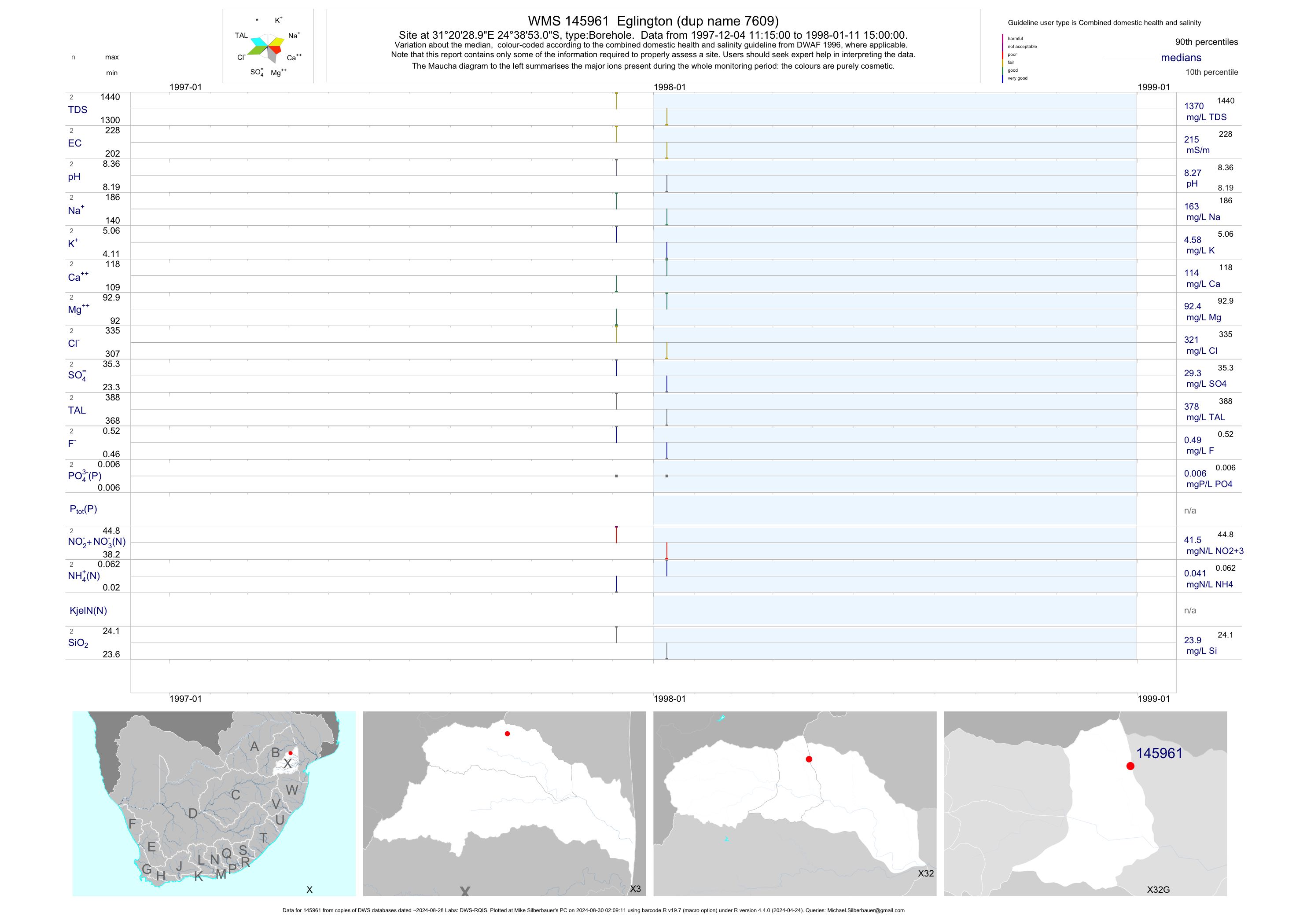Click red dot labeled 145961 on X32G map
Viewport: 1307px width, 924px height.
click(1130, 766)
